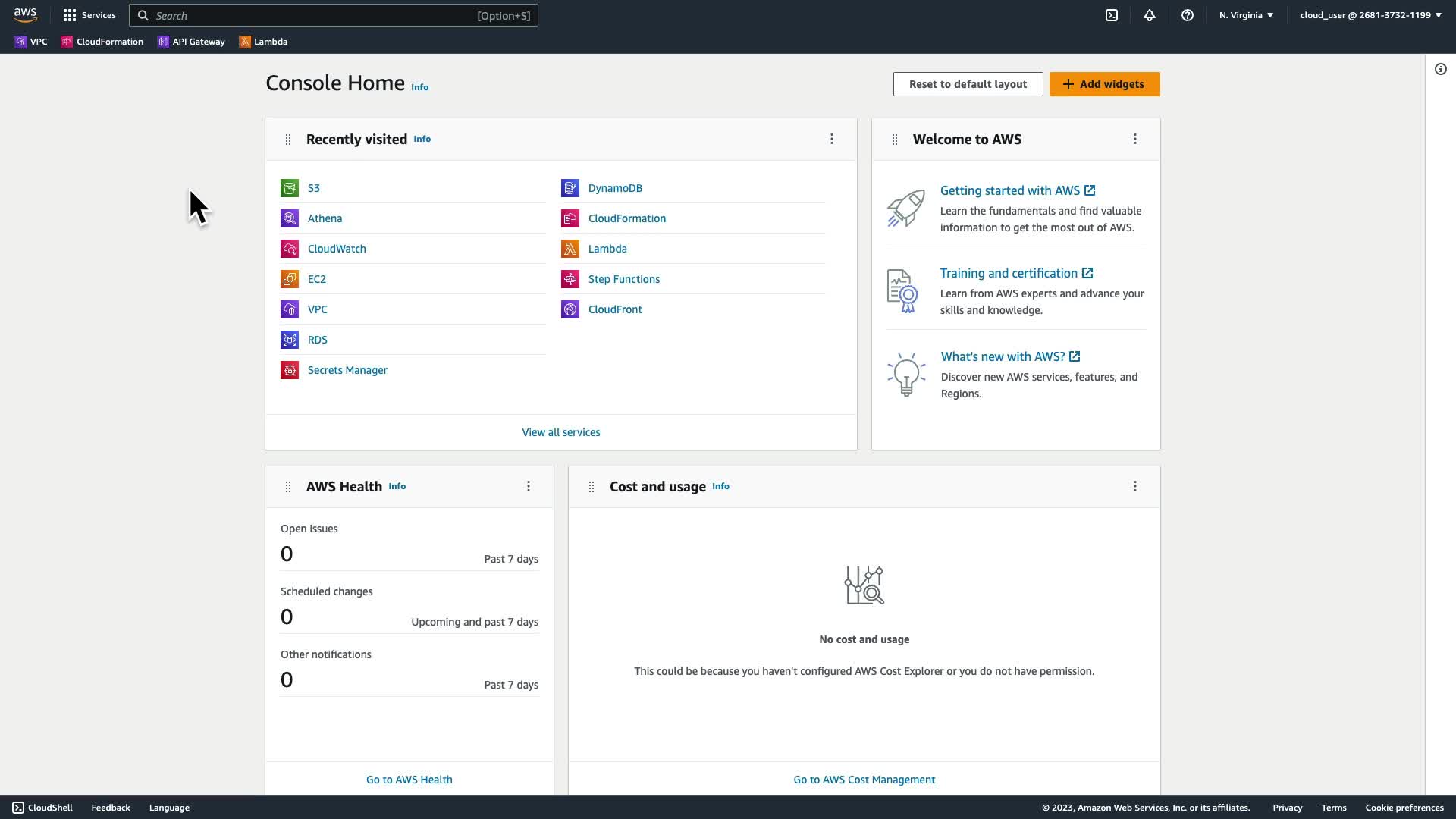Expand the N. Virginia region dropdown

pyautogui.click(x=1246, y=15)
